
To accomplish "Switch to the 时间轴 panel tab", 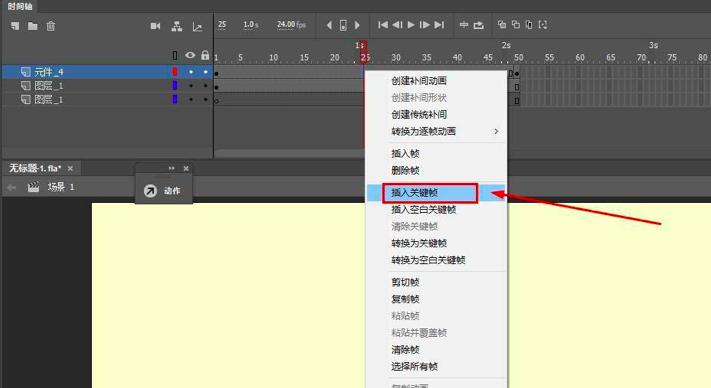I will click(x=20, y=6).
